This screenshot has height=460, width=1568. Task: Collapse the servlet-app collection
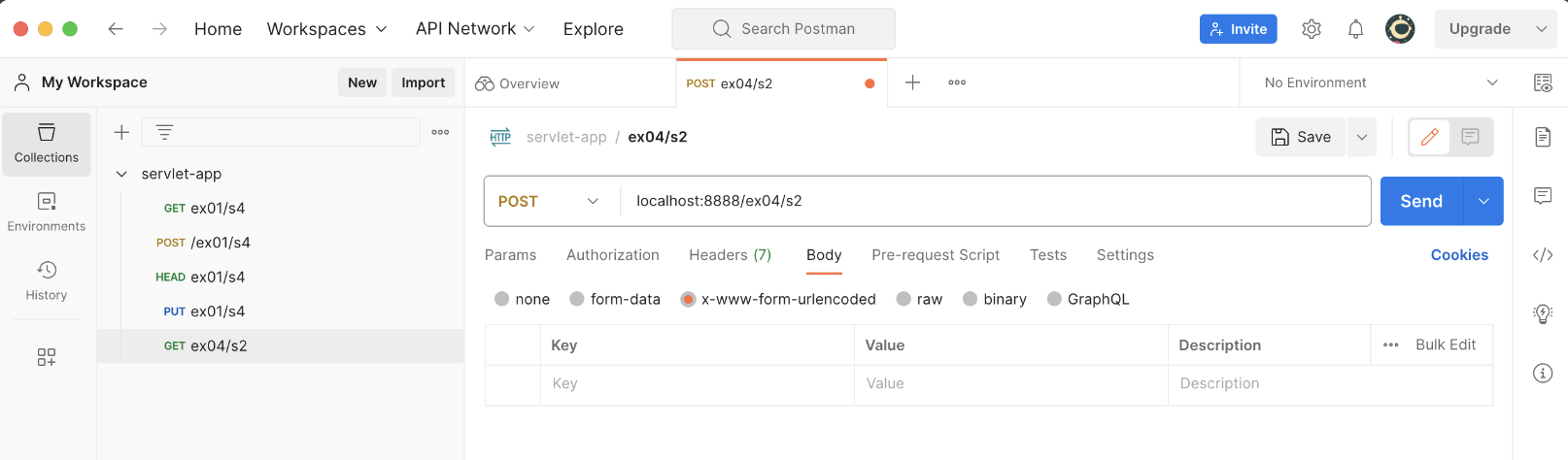121,174
